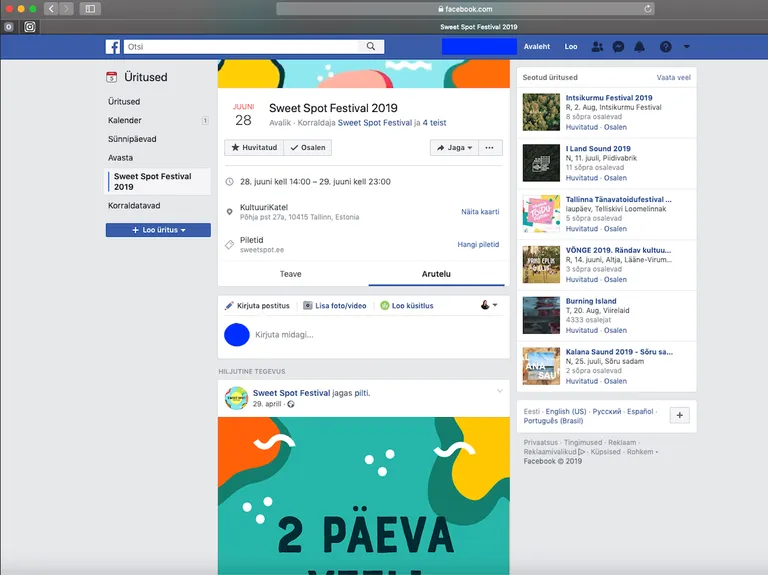This screenshot has height=575, width=768.
Task: Click Huvitatud under Burning Island
Action: click(582, 330)
